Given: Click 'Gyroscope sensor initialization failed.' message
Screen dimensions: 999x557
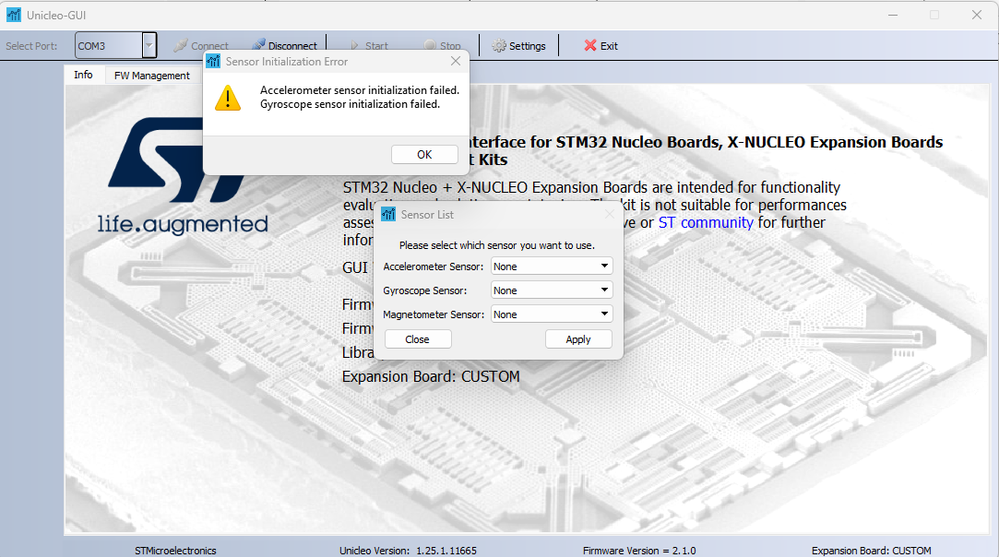Looking at the screenshot, I should [350, 104].
